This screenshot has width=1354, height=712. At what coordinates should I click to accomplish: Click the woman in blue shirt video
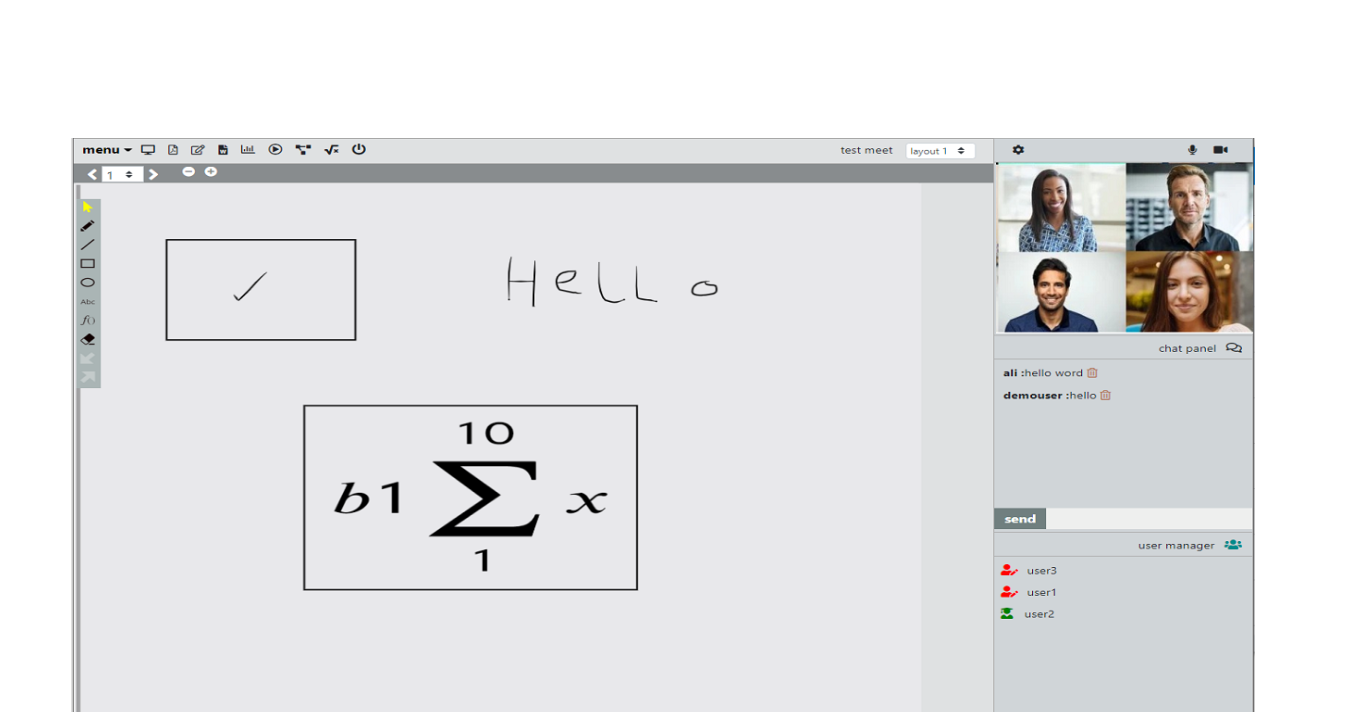click(1061, 207)
